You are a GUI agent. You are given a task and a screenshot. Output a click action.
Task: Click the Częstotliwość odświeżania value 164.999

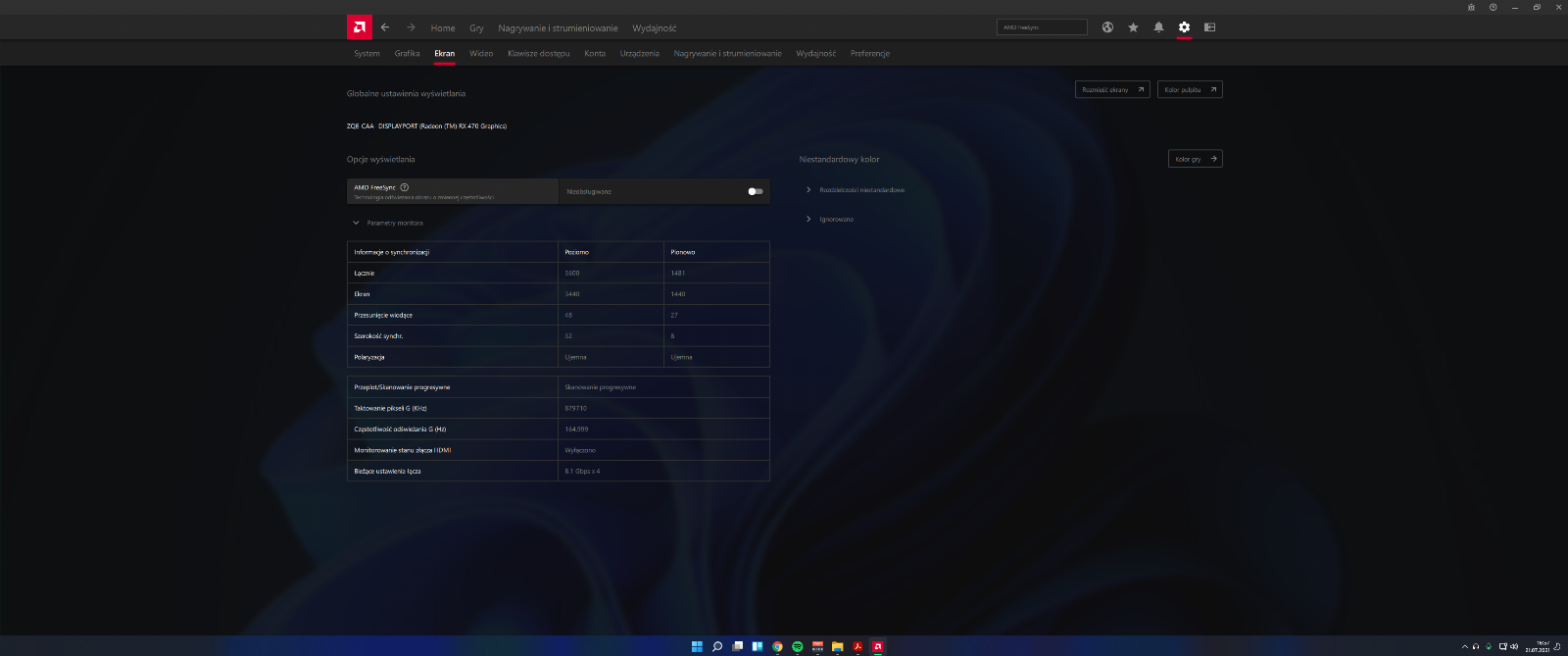tap(576, 429)
